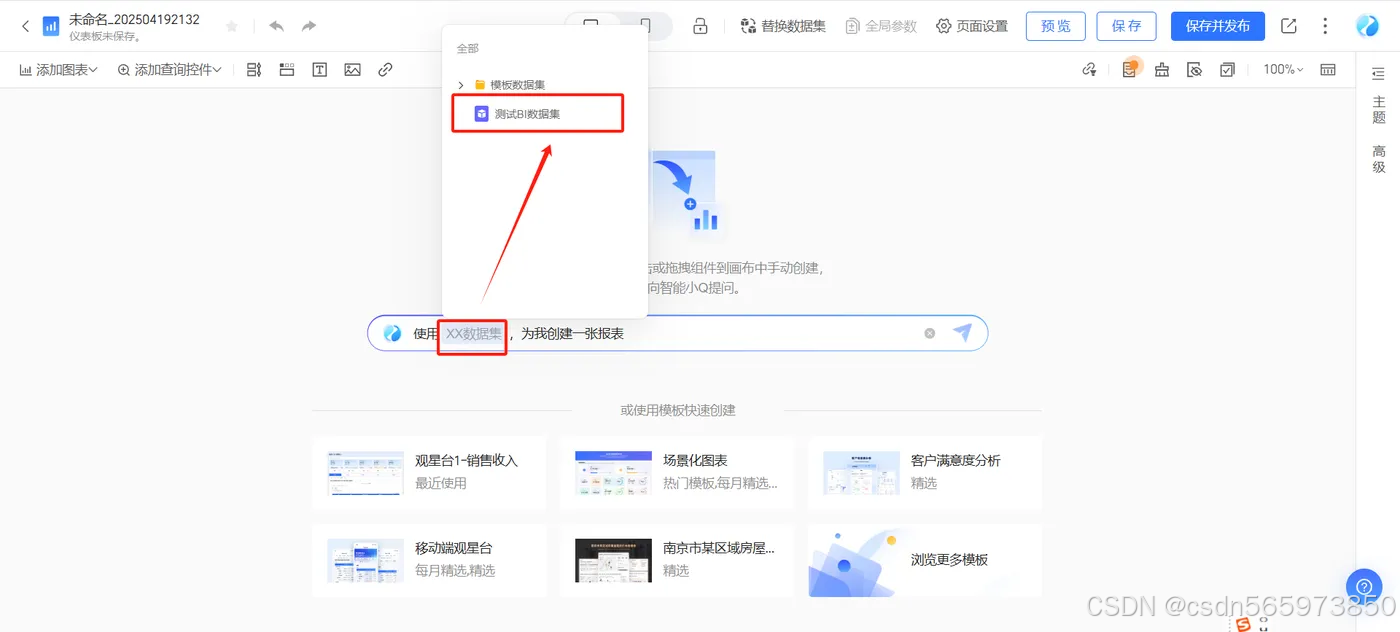Click the clear icon in the prompt input
The height and width of the screenshot is (632, 1400).
point(929,333)
